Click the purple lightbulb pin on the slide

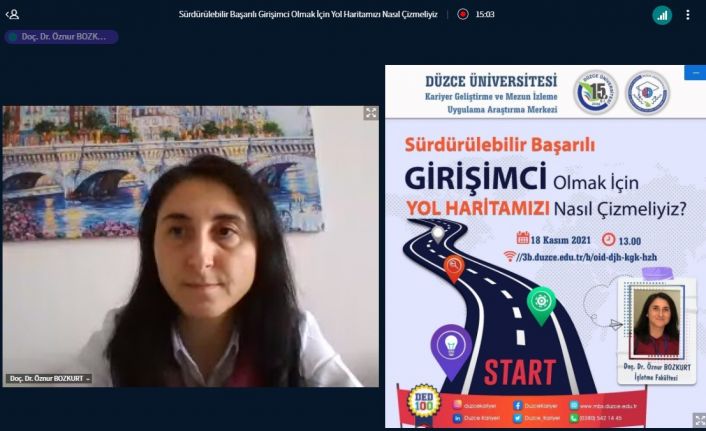(450, 344)
